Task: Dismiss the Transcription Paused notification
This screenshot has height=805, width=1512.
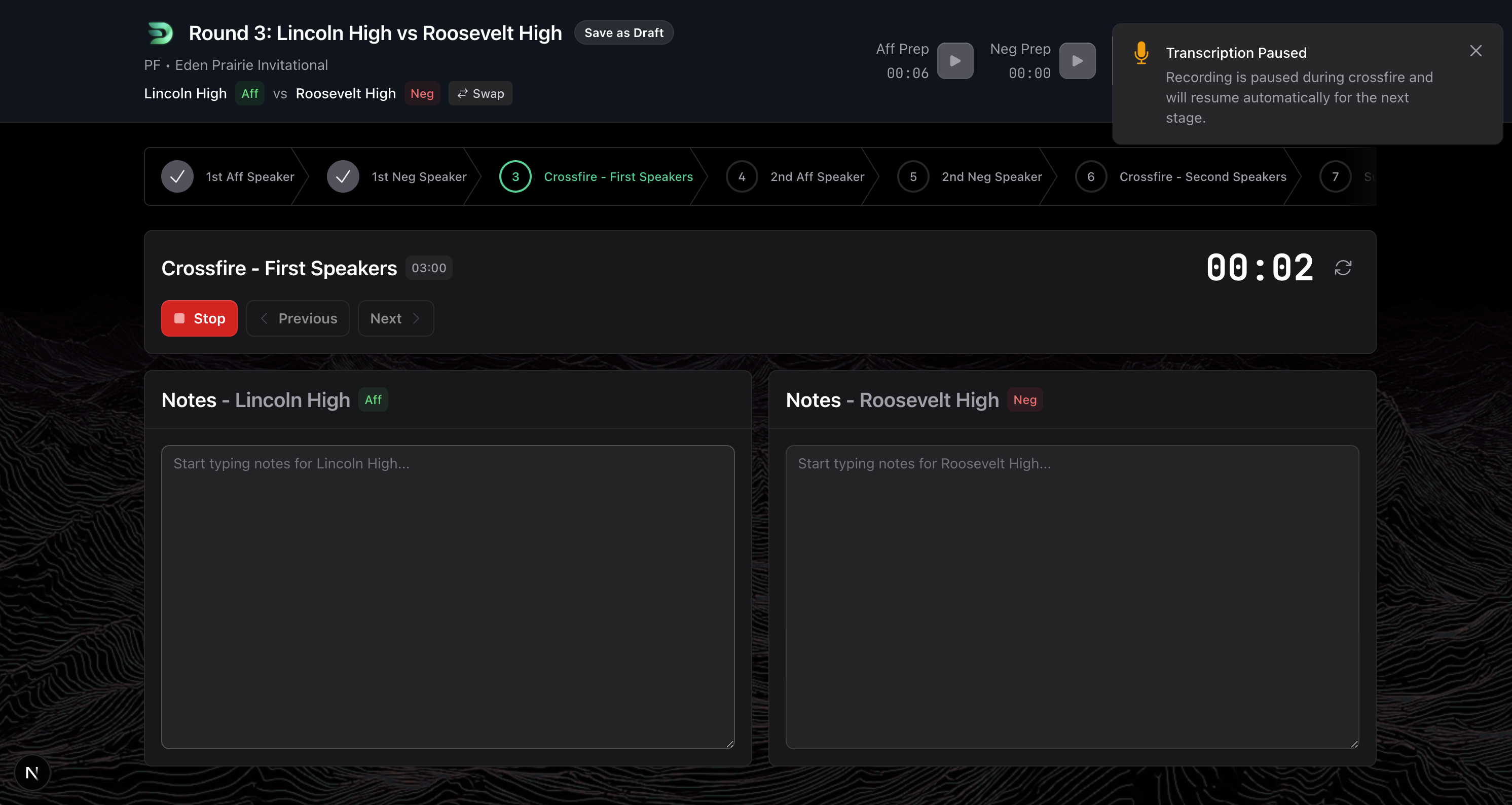Action: point(1475,51)
